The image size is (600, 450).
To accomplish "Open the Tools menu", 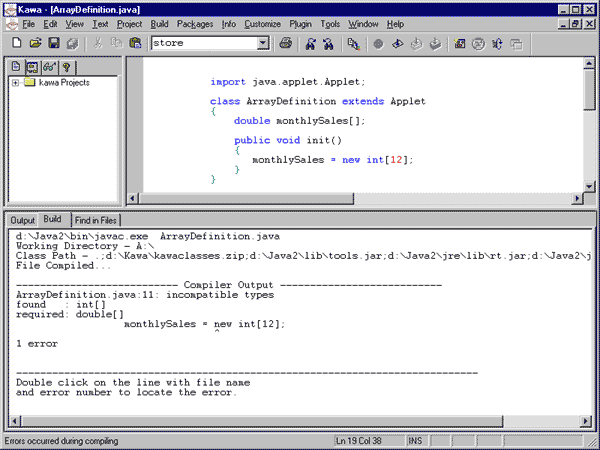I will [330, 24].
